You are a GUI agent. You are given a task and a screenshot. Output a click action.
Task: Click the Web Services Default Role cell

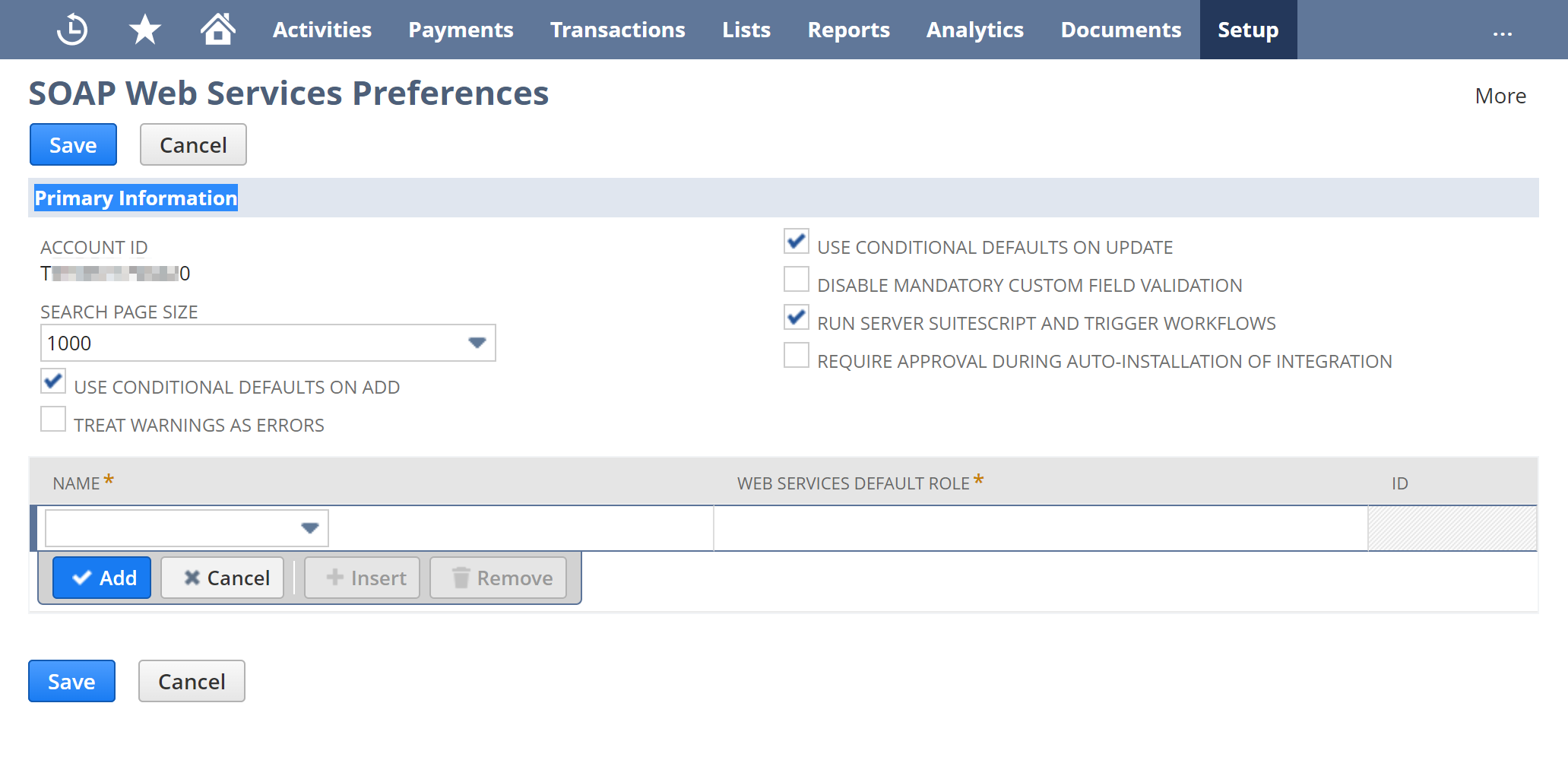[x=1041, y=528]
